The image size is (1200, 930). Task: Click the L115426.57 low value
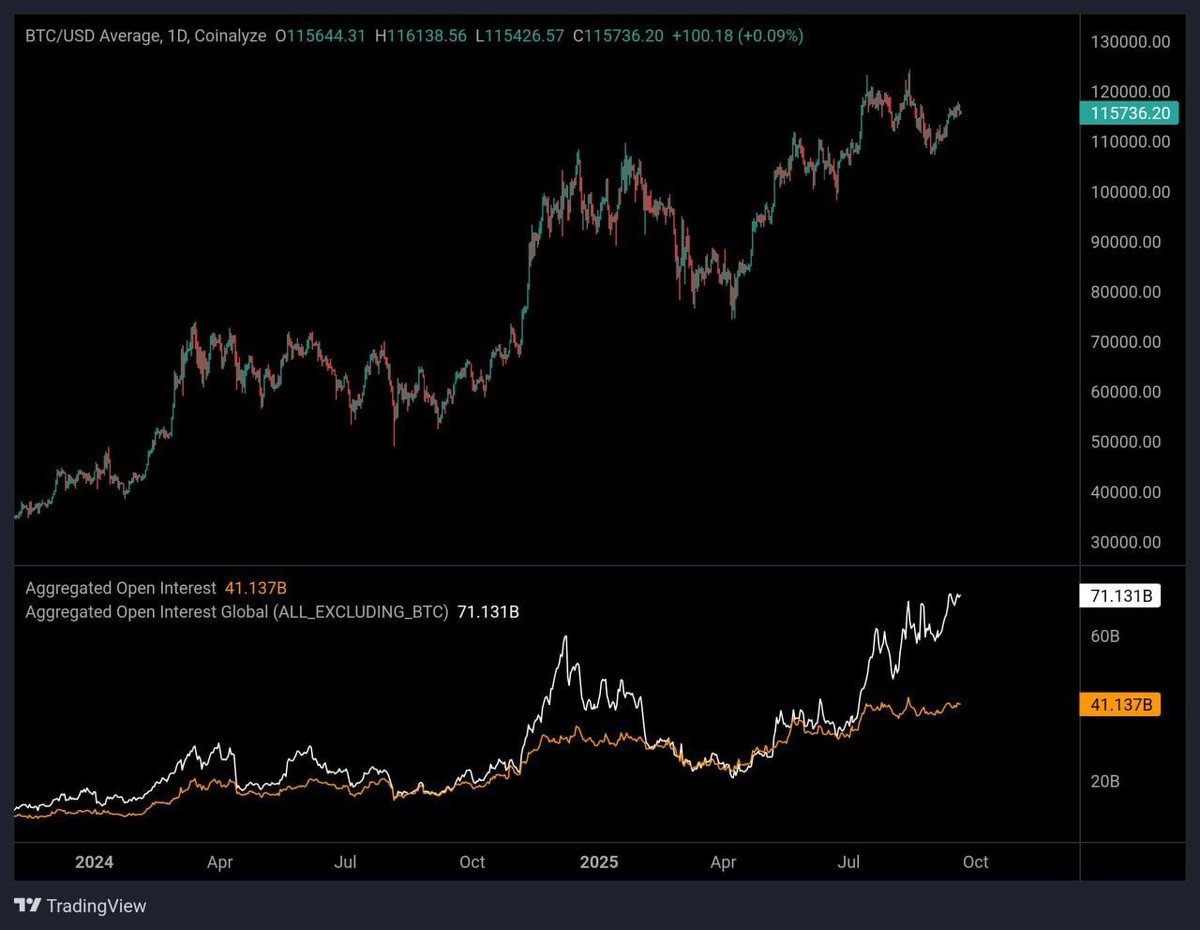point(520,35)
